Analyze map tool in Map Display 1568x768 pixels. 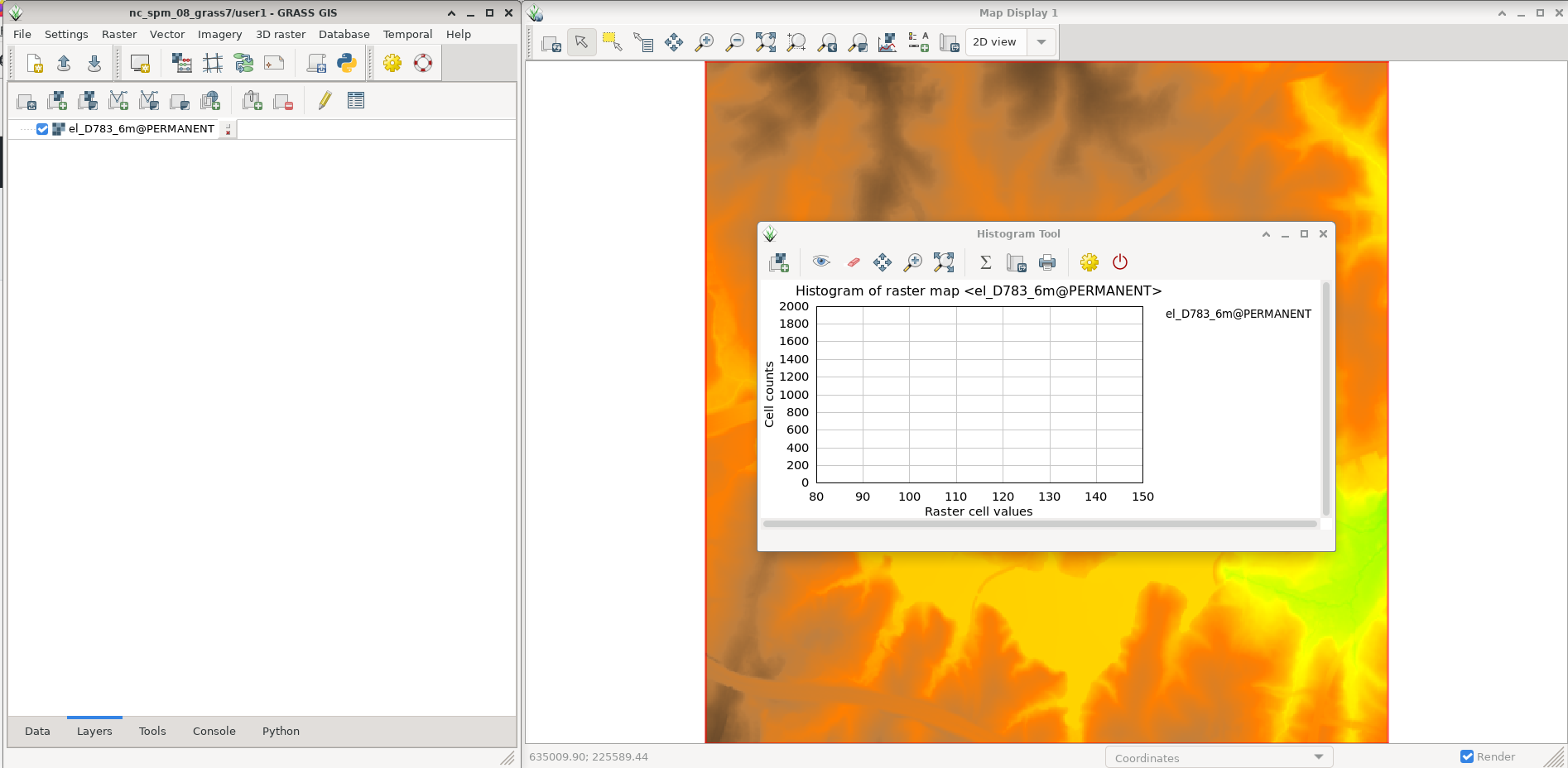click(887, 42)
